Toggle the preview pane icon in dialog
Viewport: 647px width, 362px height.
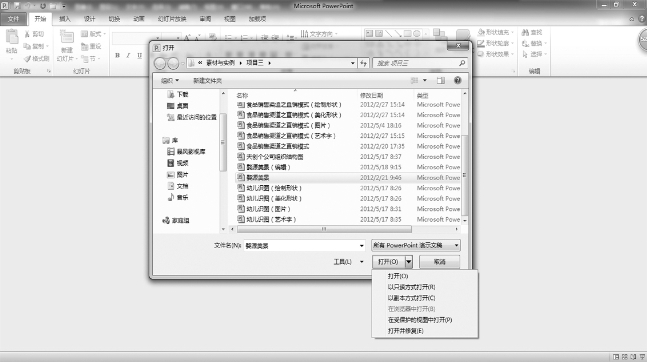coord(441,80)
